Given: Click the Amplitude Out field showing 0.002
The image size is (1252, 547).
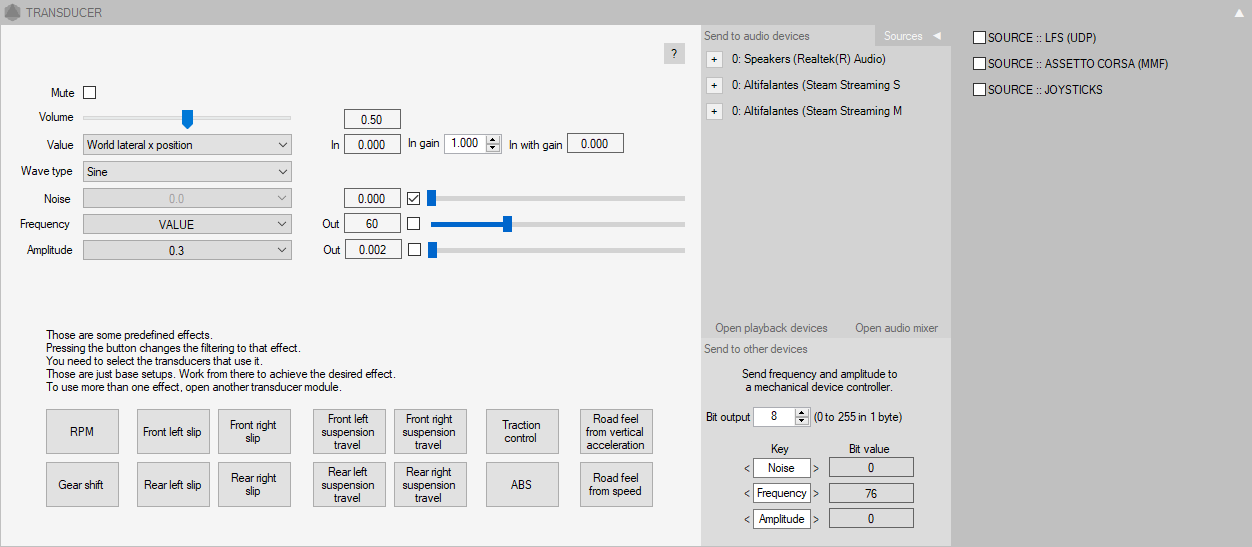Looking at the screenshot, I should pyautogui.click(x=372, y=250).
